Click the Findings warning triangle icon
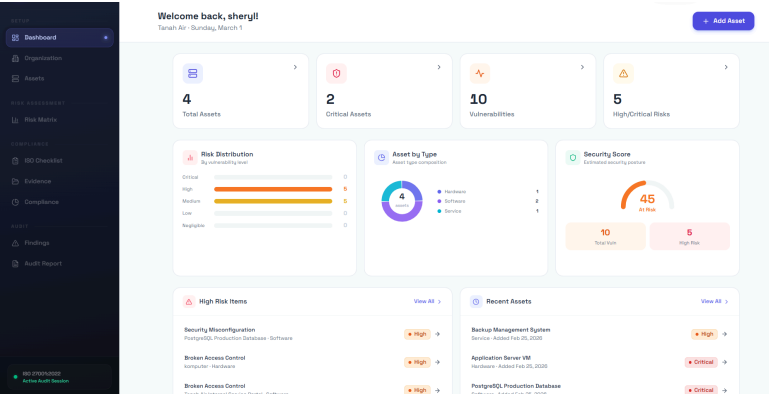Viewport: 772px width, 397px height. click(15, 243)
